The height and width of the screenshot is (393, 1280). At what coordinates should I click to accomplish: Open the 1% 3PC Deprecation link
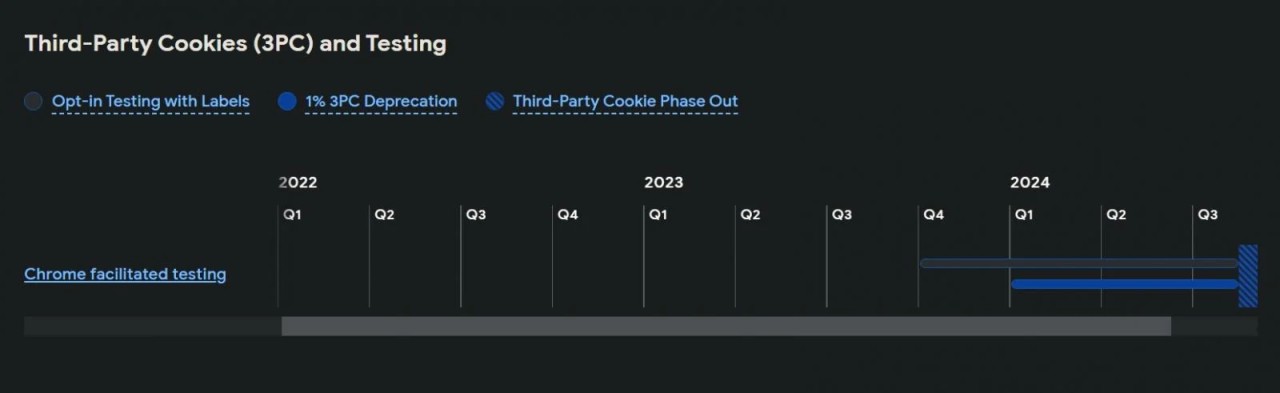[x=381, y=101]
